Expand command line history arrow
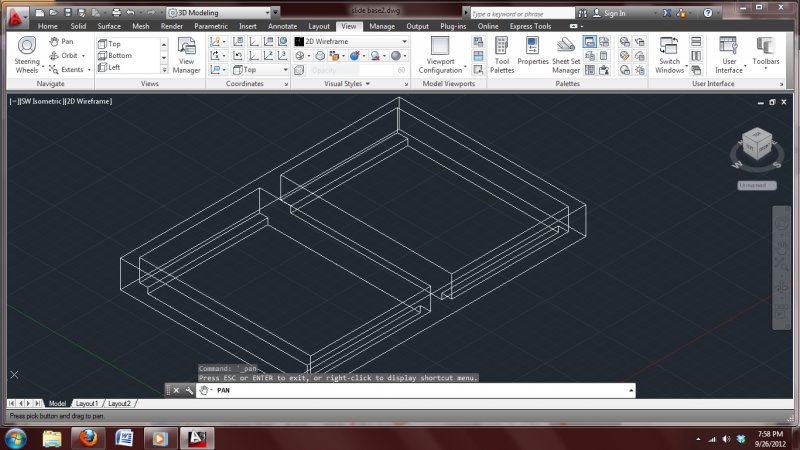This screenshot has width=800, height=450. [631, 390]
